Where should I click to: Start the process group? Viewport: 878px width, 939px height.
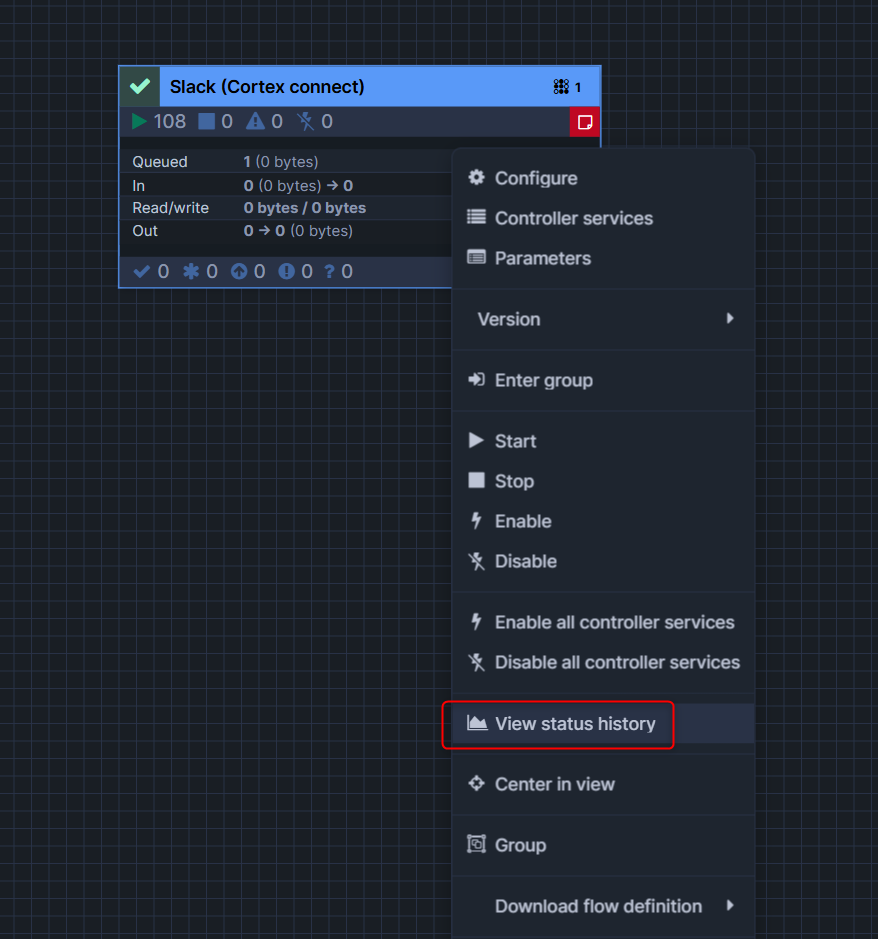tap(515, 441)
